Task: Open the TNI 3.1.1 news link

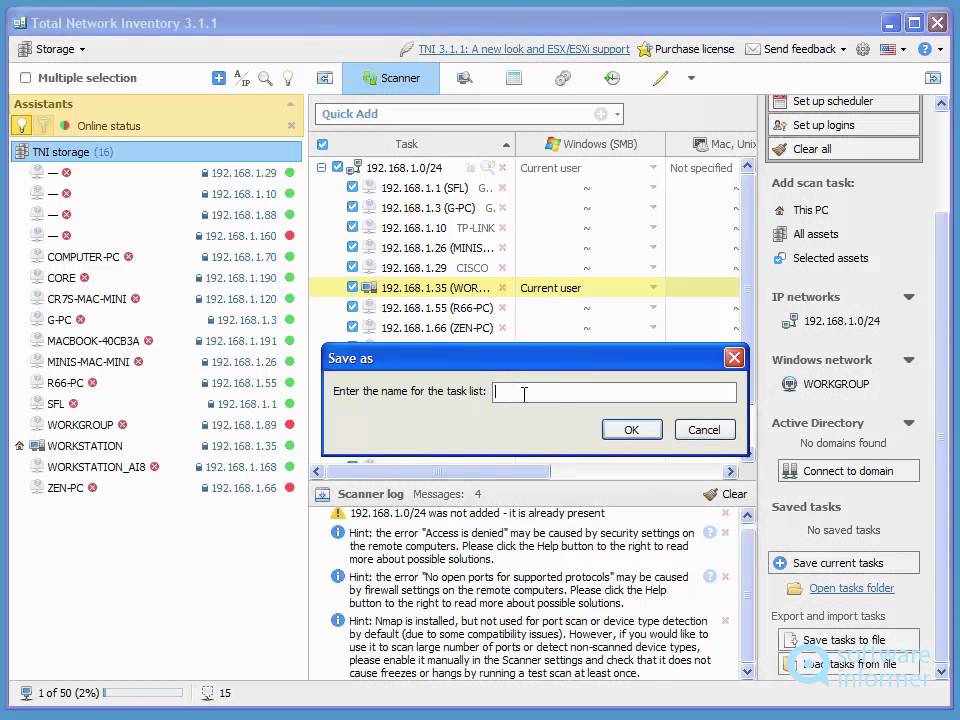Action: coord(524,49)
